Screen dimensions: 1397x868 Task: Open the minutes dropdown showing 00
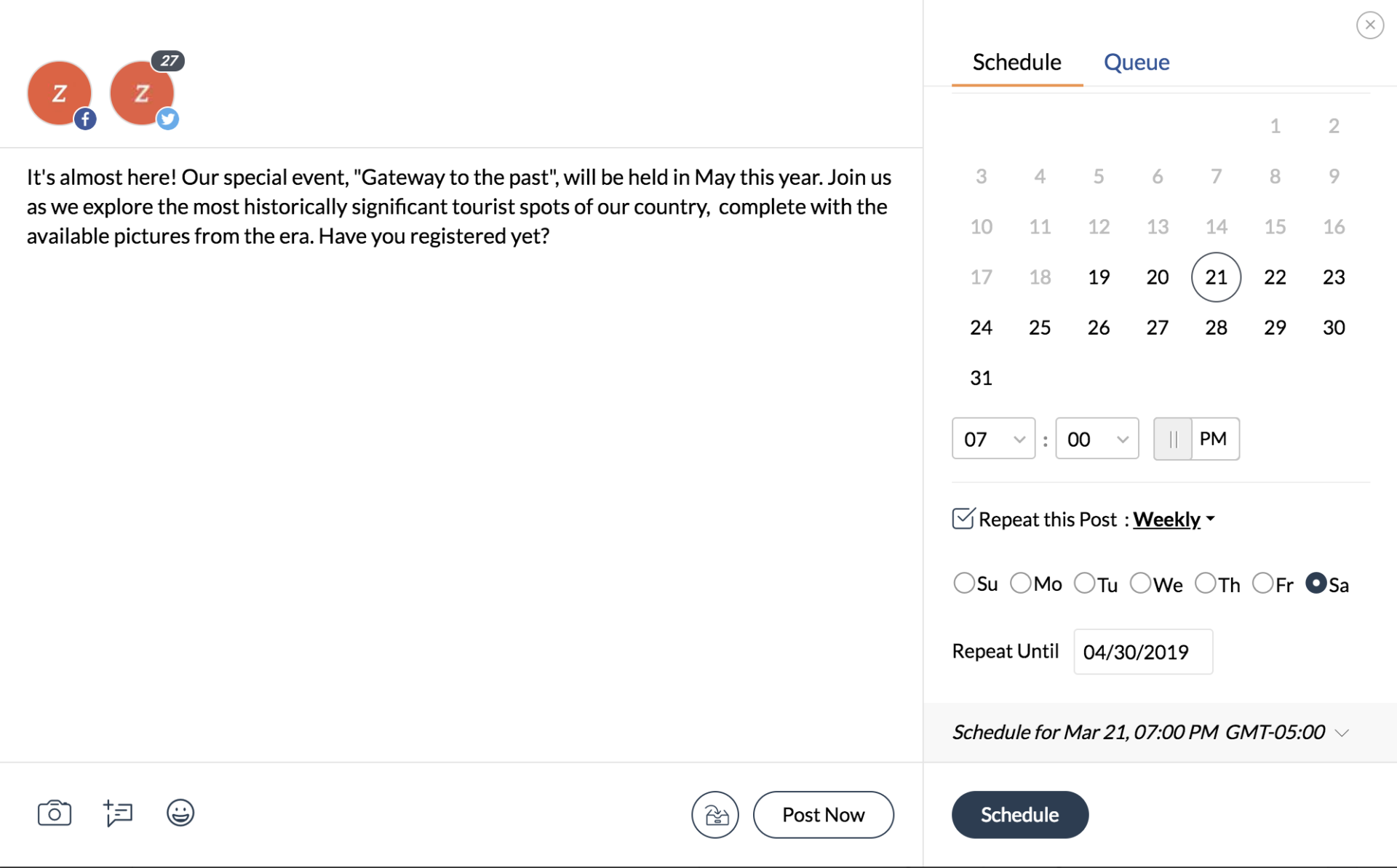pyautogui.click(x=1096, y=439)
